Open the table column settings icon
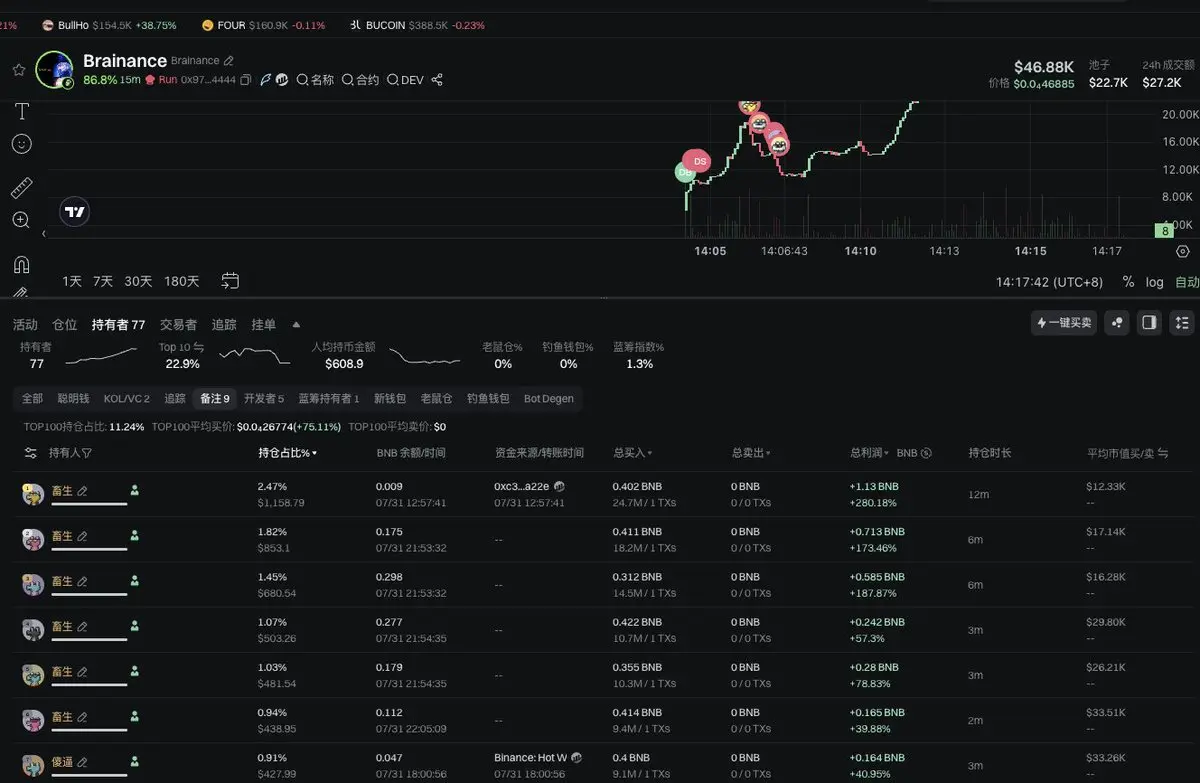 [x=30, y=453]
